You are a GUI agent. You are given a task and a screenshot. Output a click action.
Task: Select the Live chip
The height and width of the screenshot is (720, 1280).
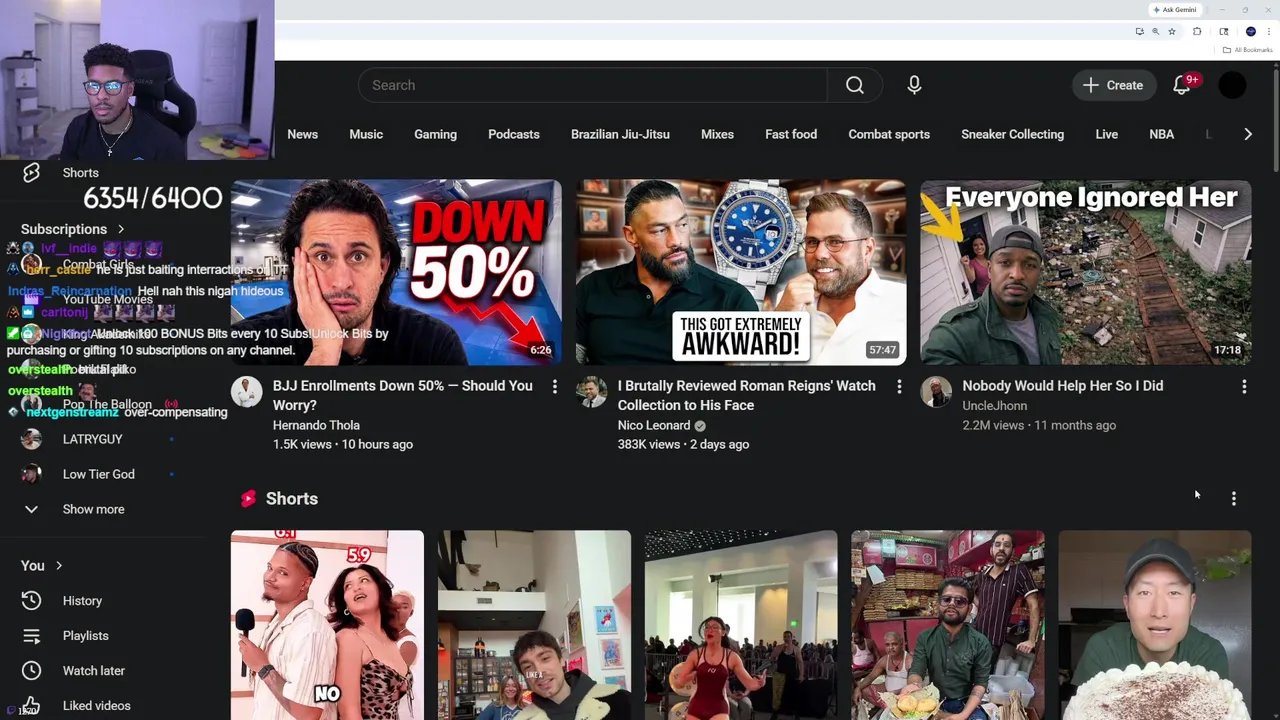(1106, 134)
